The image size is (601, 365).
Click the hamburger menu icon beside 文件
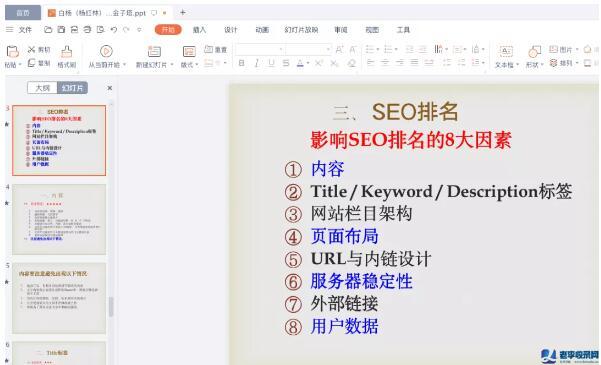[x=10, y=30]
